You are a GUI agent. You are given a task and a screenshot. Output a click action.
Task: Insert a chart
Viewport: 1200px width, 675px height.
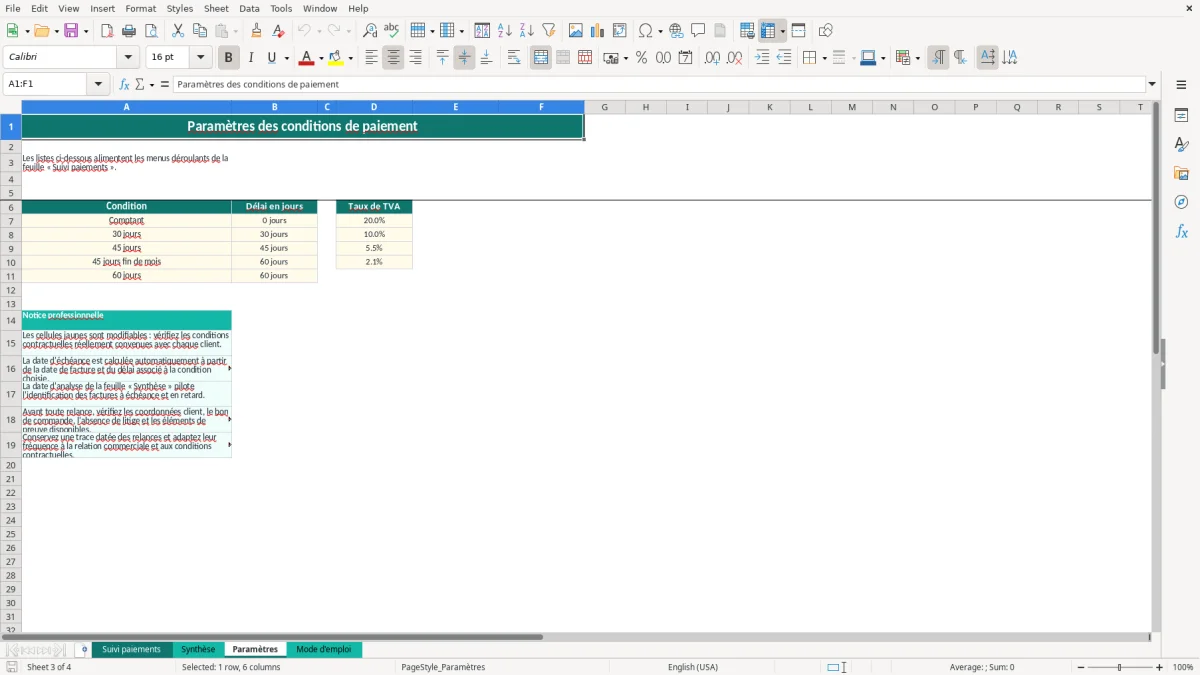pyautogui.click(x=598, y=31)
